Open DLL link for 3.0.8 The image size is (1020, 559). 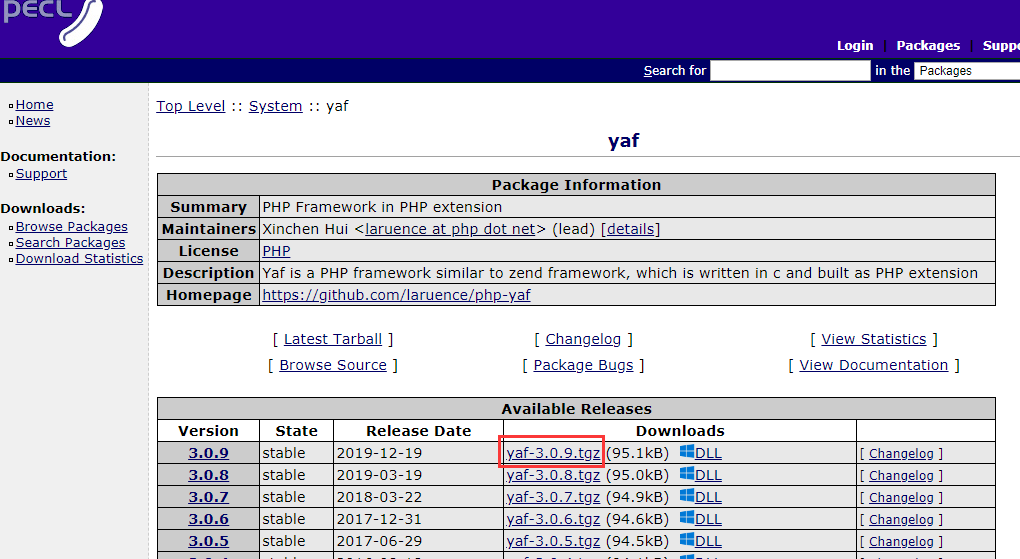(708, 476)
